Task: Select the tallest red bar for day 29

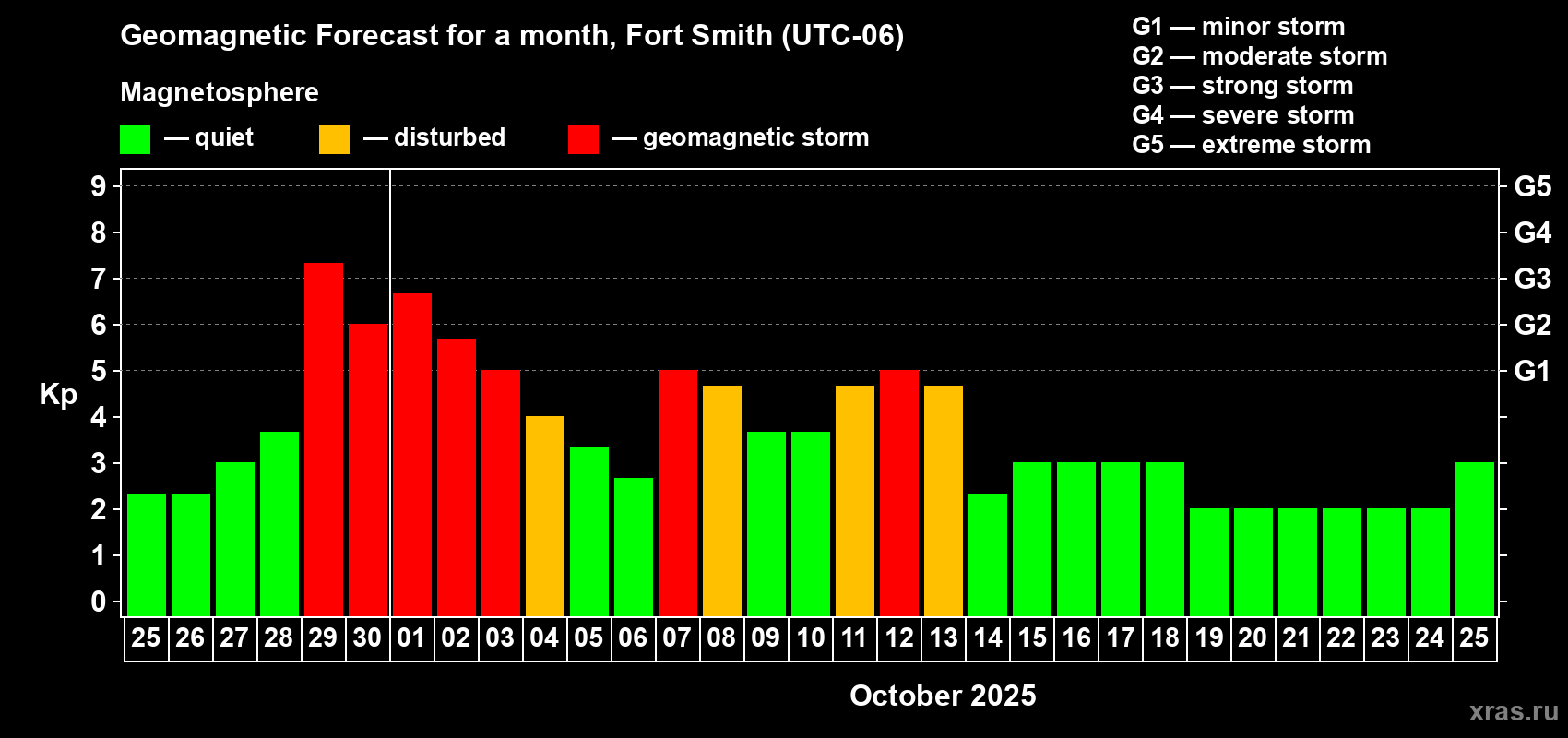Action: point(324,439)
